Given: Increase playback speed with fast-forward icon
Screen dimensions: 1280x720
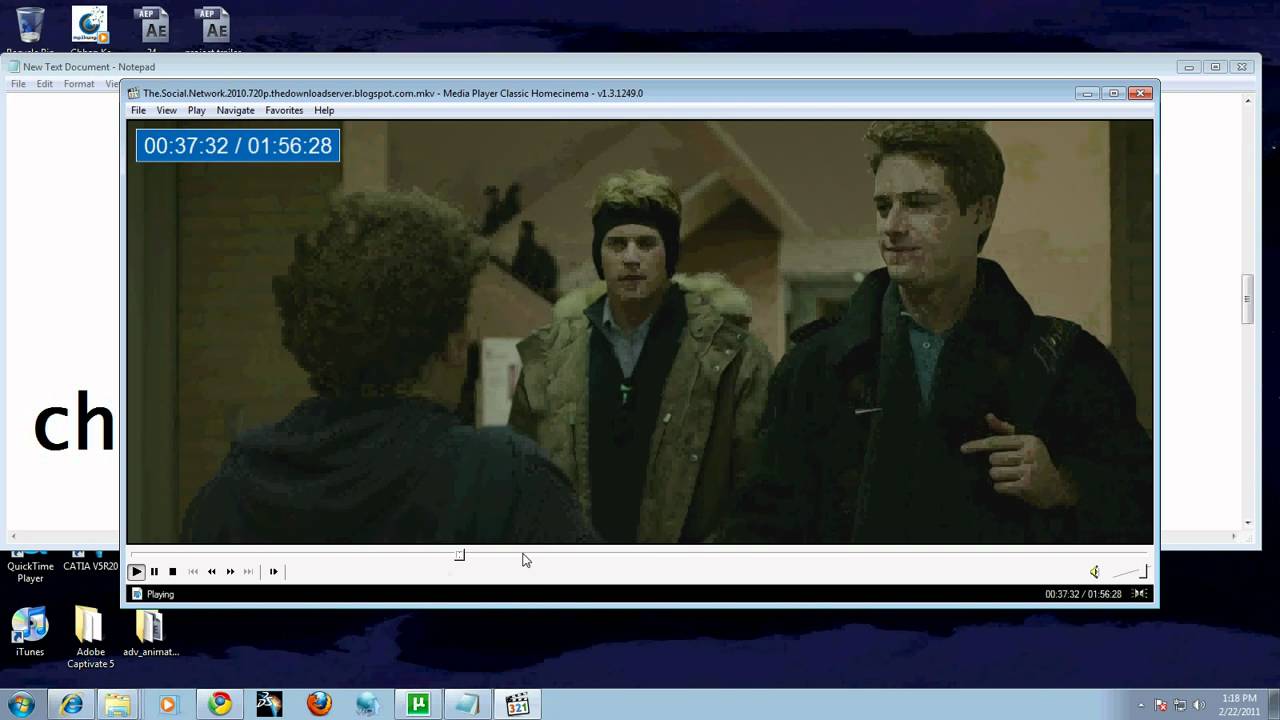Looking at the screenshot, I should 230,572.
